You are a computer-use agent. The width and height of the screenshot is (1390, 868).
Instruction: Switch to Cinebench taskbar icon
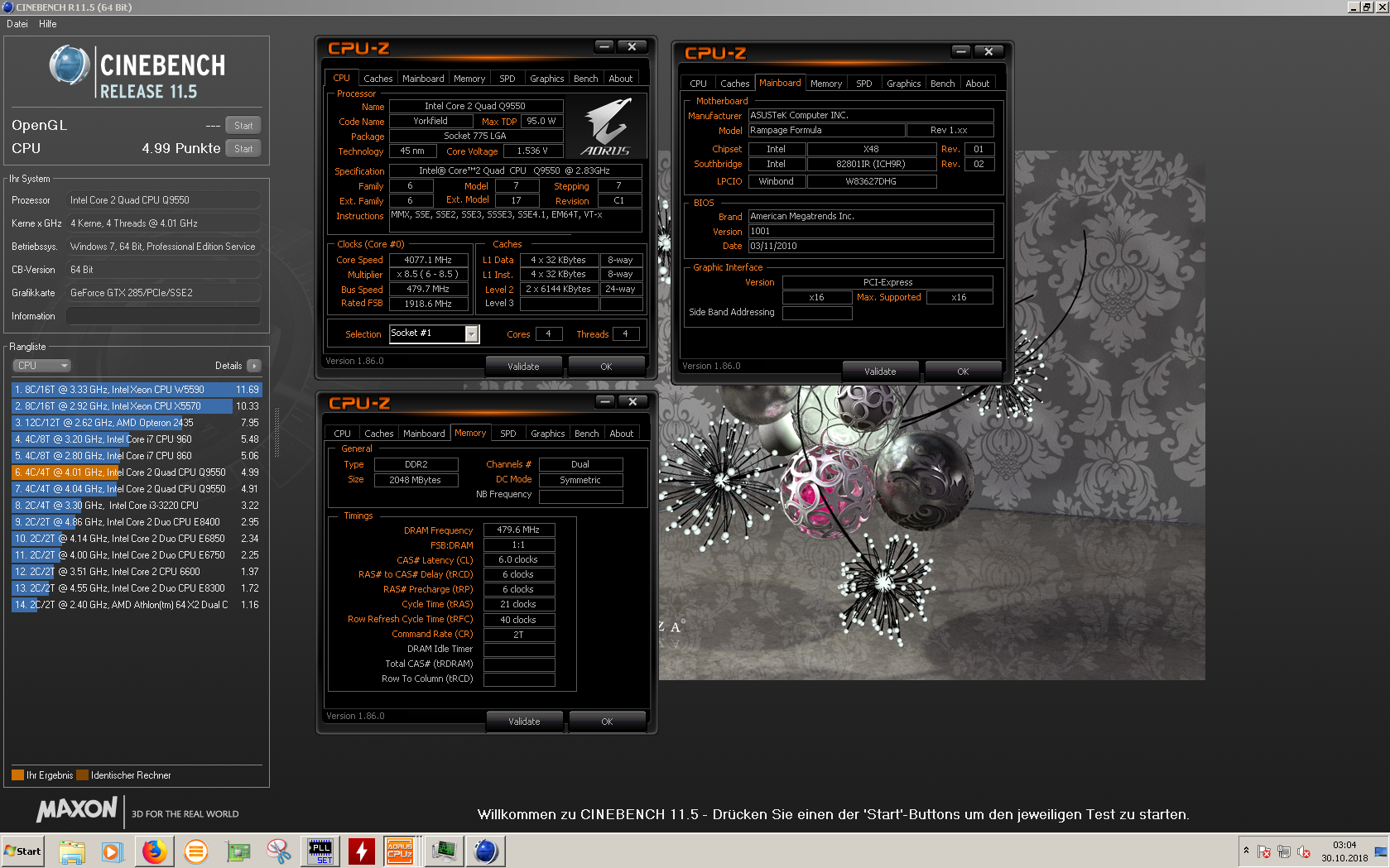pos(486,851)
